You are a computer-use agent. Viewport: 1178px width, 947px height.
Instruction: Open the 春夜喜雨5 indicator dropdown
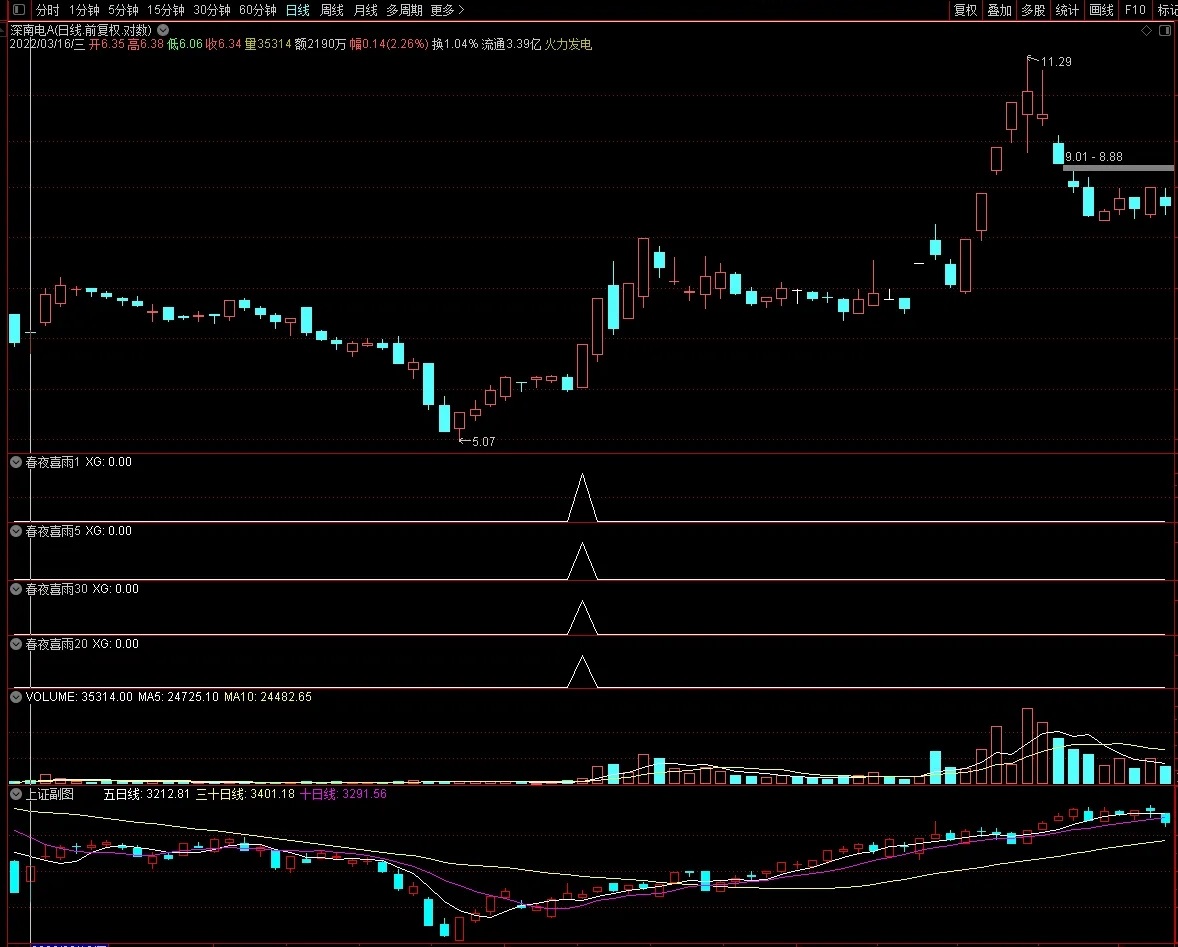pyautogui.click(x=16, y=531)
